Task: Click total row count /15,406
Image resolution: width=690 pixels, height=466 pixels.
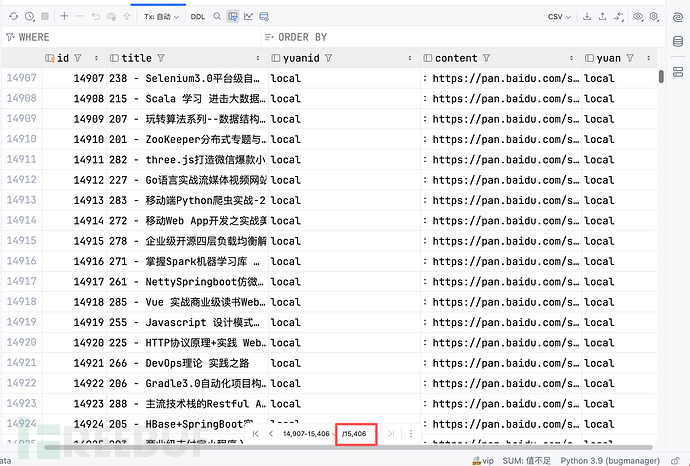Action: [354, 434]
